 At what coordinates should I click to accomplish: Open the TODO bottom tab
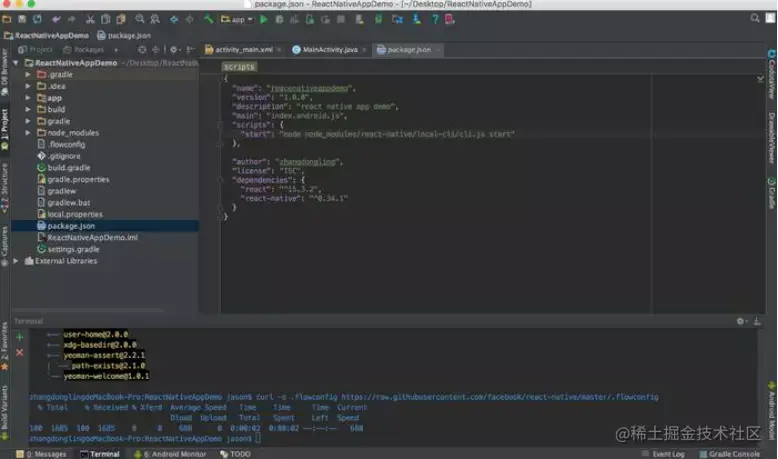point(236,454)
